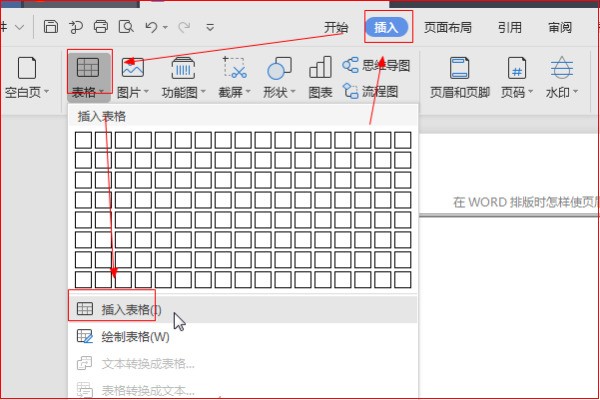Click the 图表 chart icon

pos(320,67)
